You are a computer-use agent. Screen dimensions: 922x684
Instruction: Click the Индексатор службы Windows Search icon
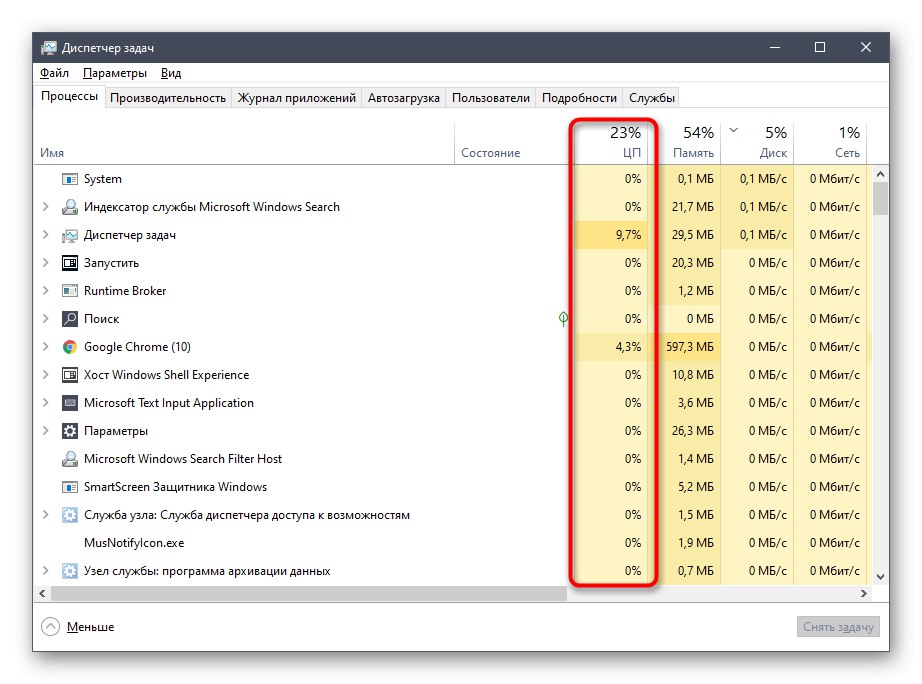pos(69,207)
